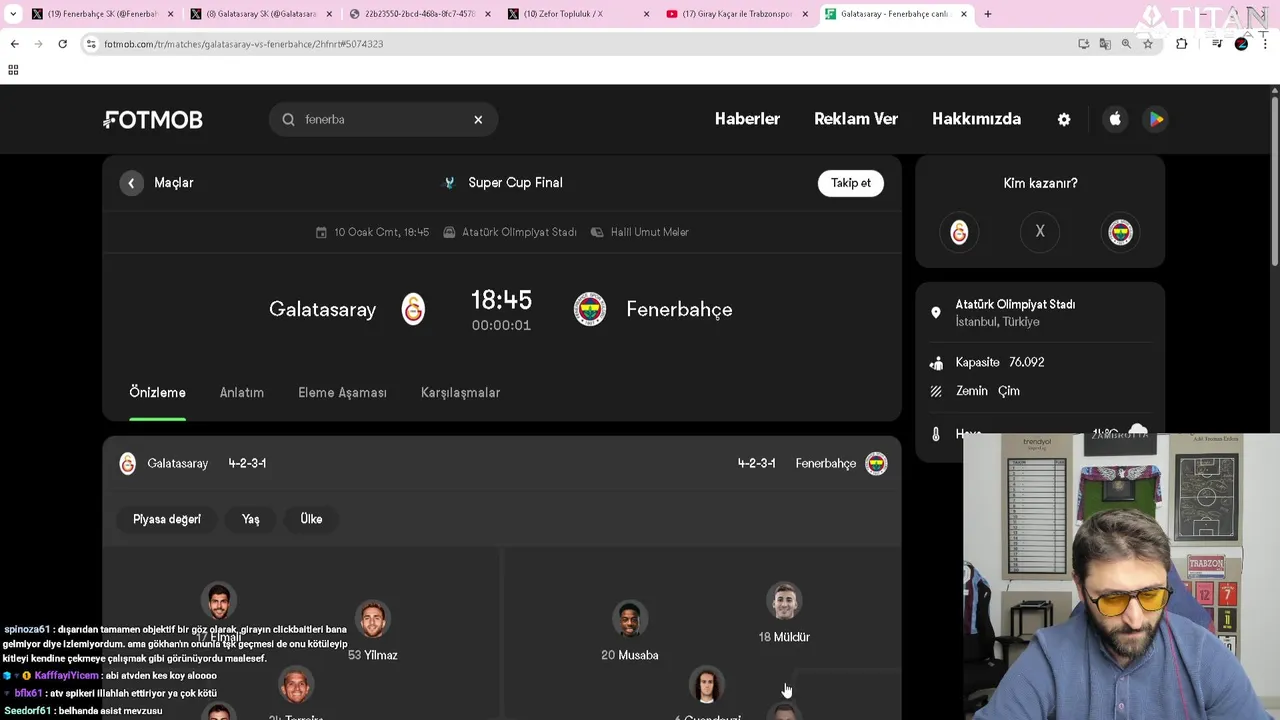The image size is (1280, 720).
Task: Open the browser extensions puzzle icon
Action: pyautogui.click(x=1181, y=44)
